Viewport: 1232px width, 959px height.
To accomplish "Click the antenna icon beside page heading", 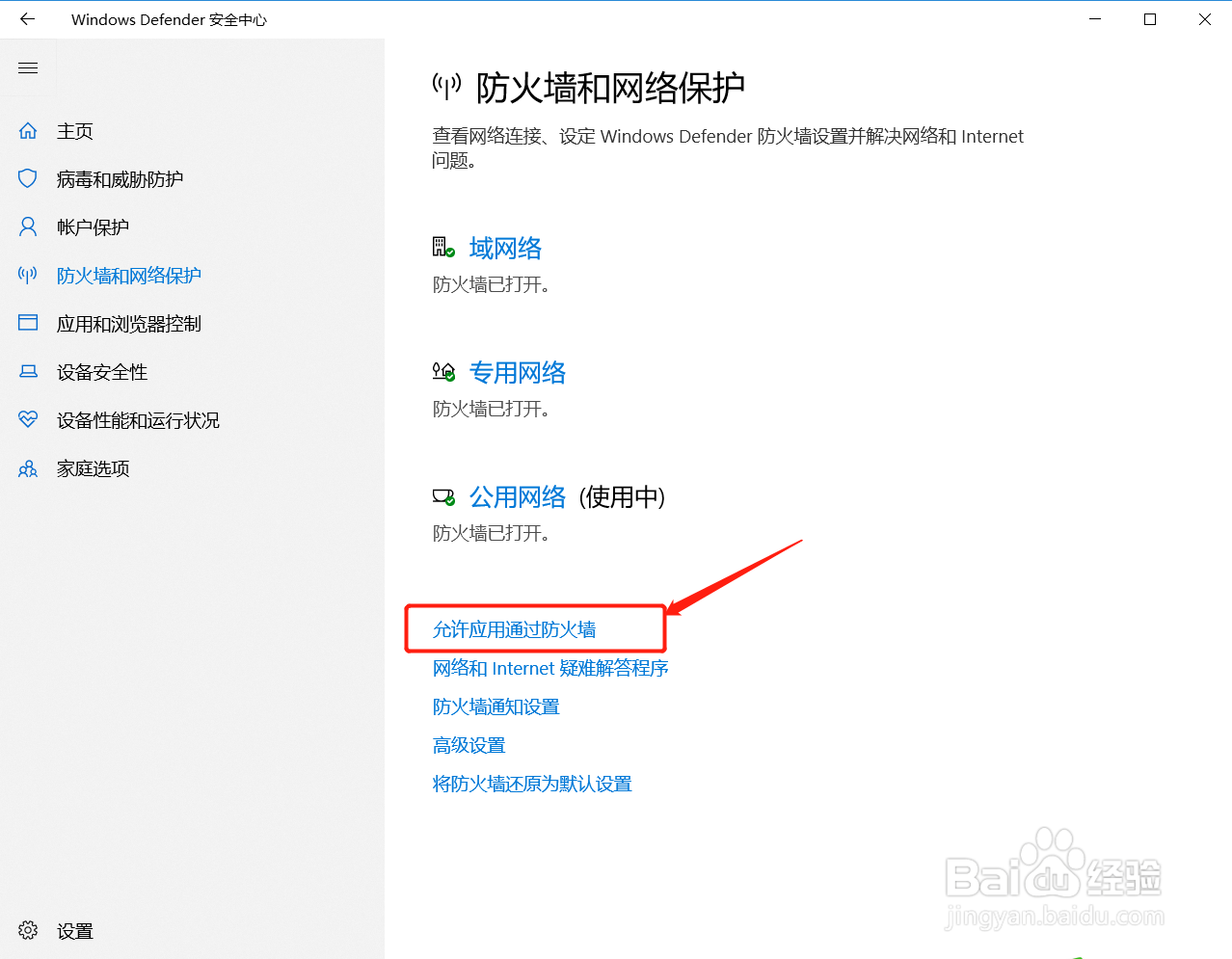I will (446, 87).
